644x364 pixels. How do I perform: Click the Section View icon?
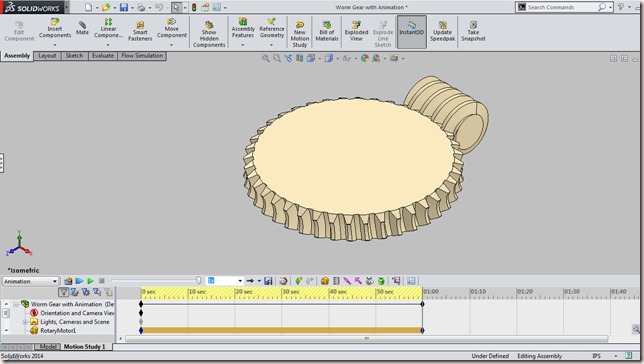point(299,58)
